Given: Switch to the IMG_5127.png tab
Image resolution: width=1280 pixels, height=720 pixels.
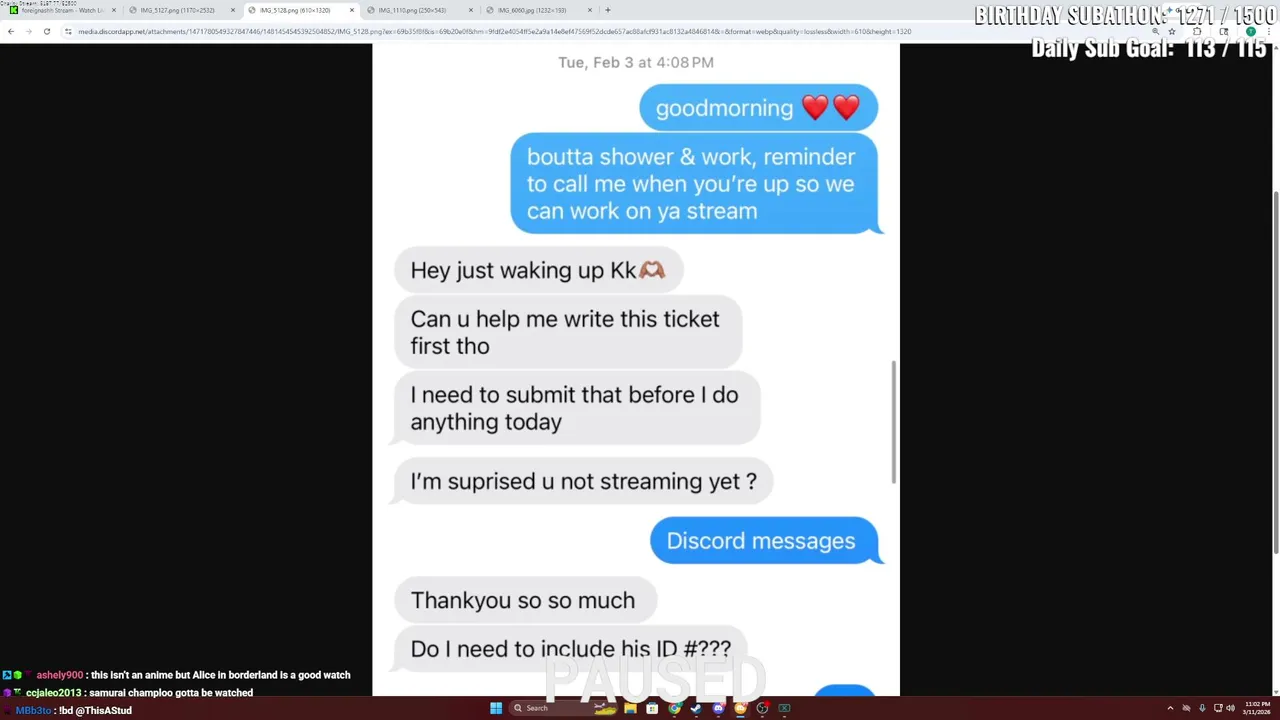Looking at the screenshot, I should point(179,10).
